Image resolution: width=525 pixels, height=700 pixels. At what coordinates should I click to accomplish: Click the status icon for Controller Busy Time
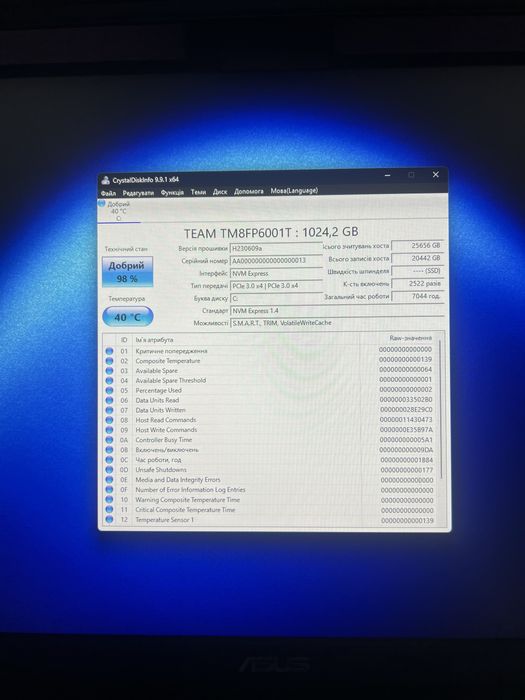pyautogui.click(x=109, y=440)
